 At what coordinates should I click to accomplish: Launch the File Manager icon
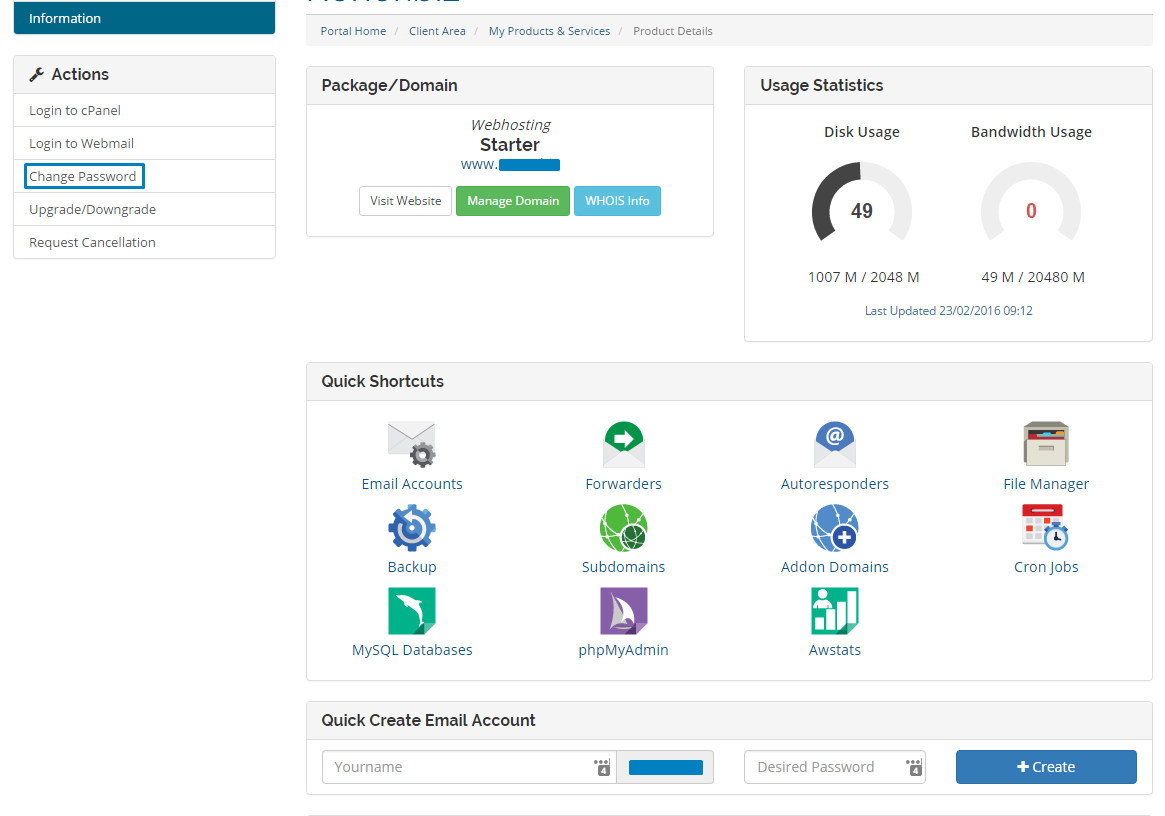pos(1045,444)
